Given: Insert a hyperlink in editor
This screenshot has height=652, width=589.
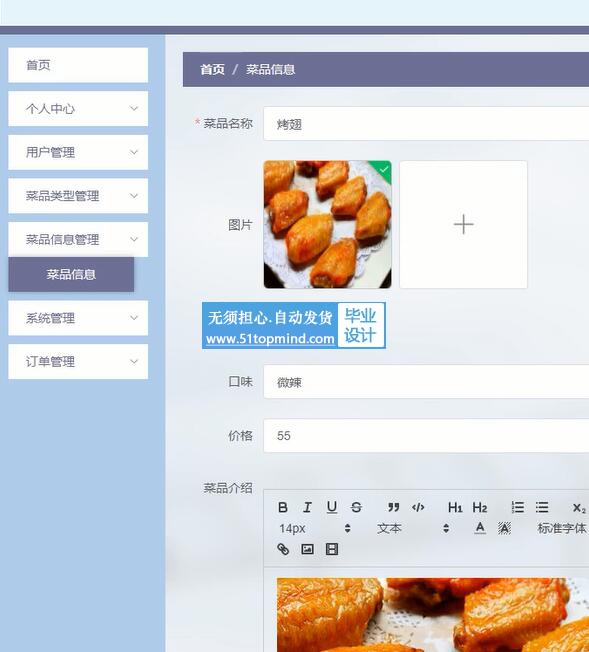Looking at the screenshot, I should (x=283, y=549).
